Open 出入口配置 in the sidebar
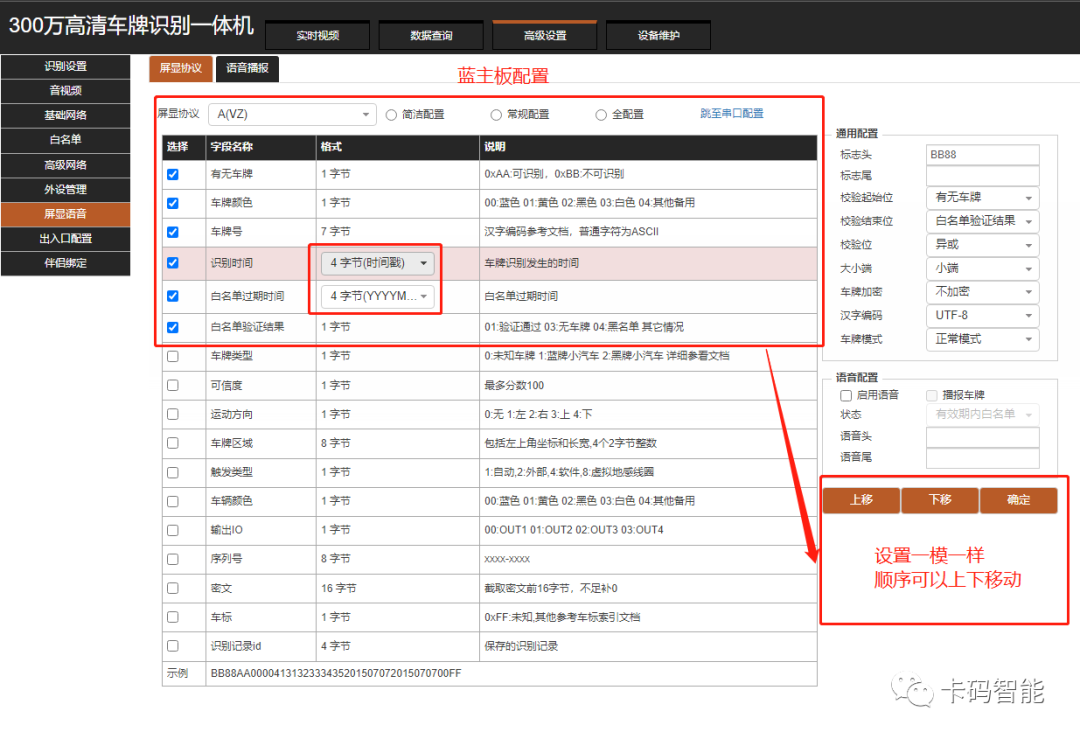Viewport: 1080px width, 739px height. (65, 239)
